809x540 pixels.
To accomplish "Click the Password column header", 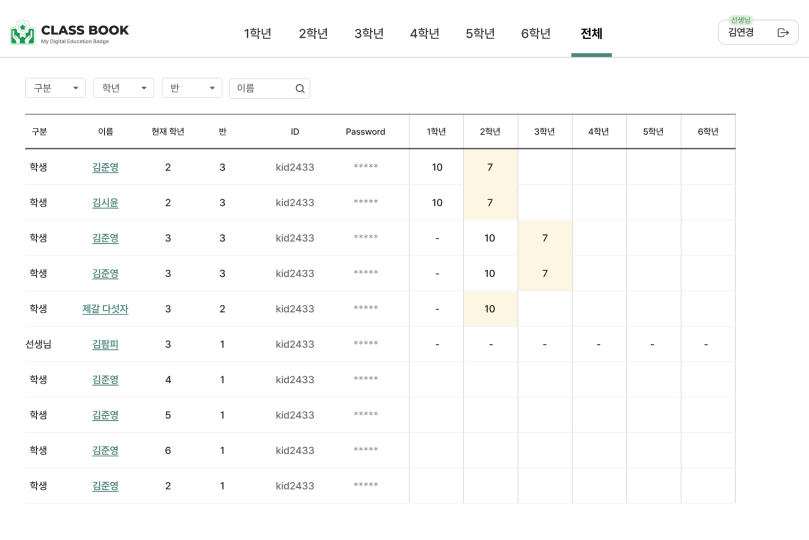I will [x=365, y=132].
